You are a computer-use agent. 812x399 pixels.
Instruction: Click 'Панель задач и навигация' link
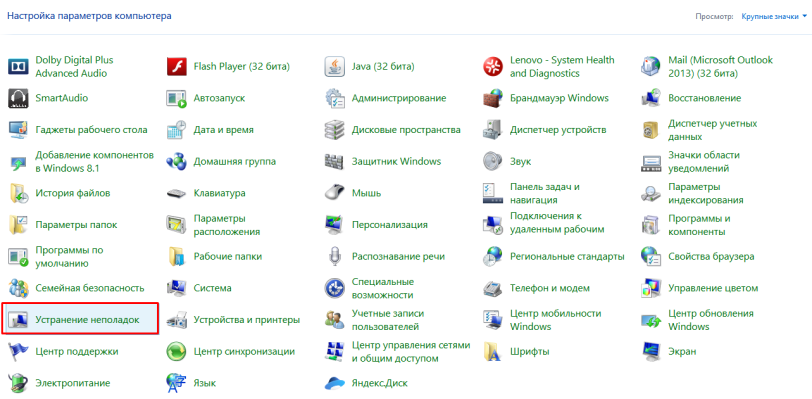(545, 193)
